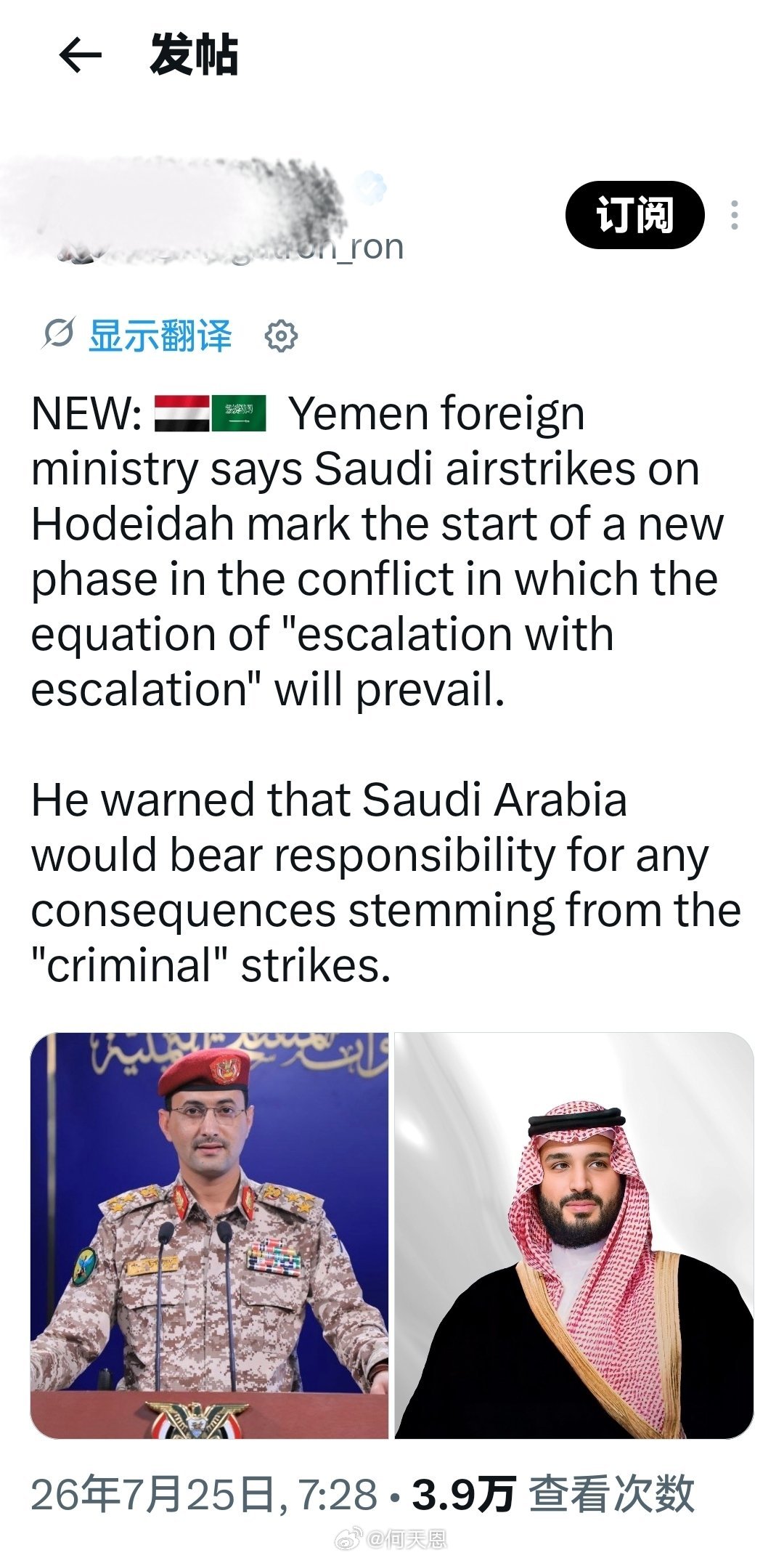784x1558 pixels.
Task: Tap the 3.9万 查看次数 view count
Action: (x=553, y=1495)
